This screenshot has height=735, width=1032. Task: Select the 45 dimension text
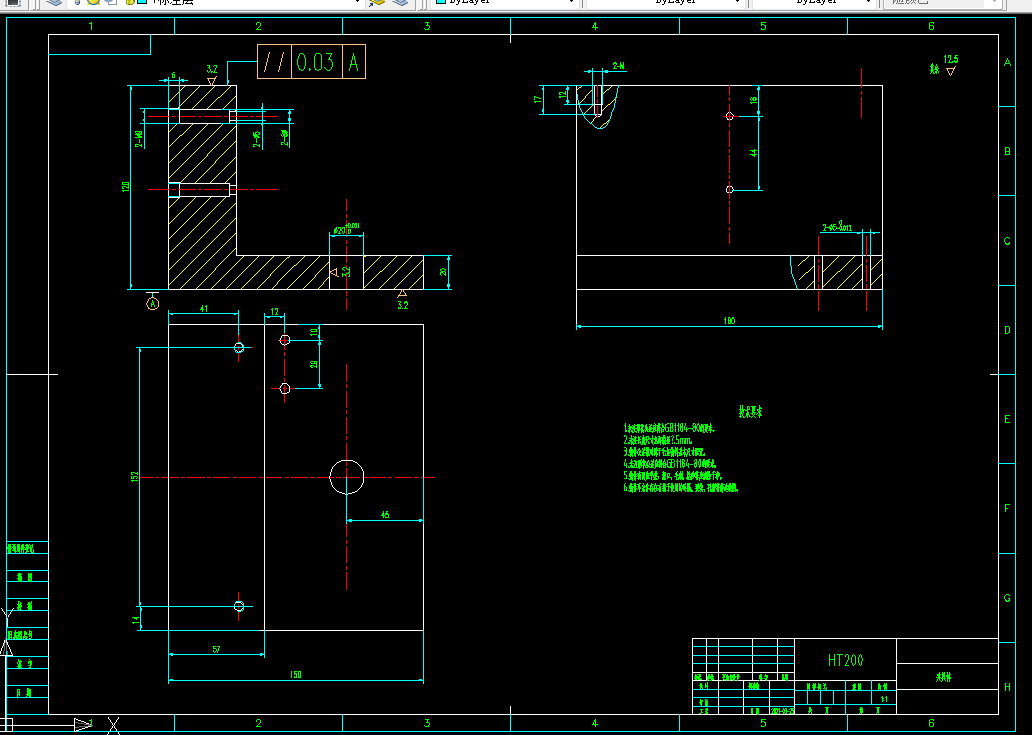coord(385,515)
